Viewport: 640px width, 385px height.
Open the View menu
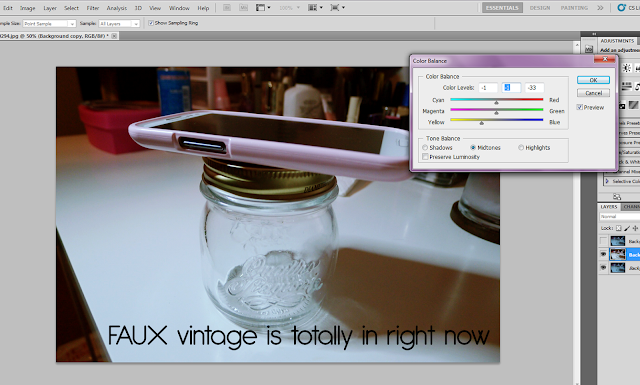[155, 8]
